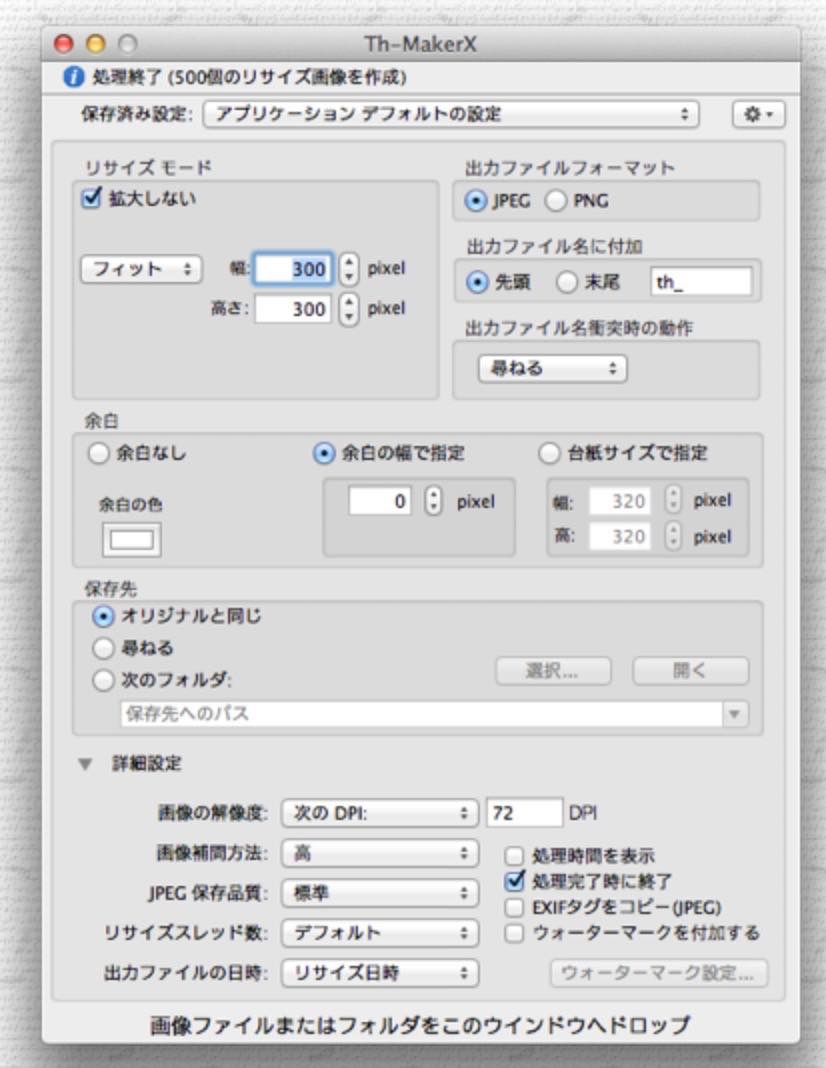Viewport: 826px width, 1068px height.
Task: Open the 出力ファイル名衝突時の動作 尋ねる dropdown
Action: click(x=552, y=368)
